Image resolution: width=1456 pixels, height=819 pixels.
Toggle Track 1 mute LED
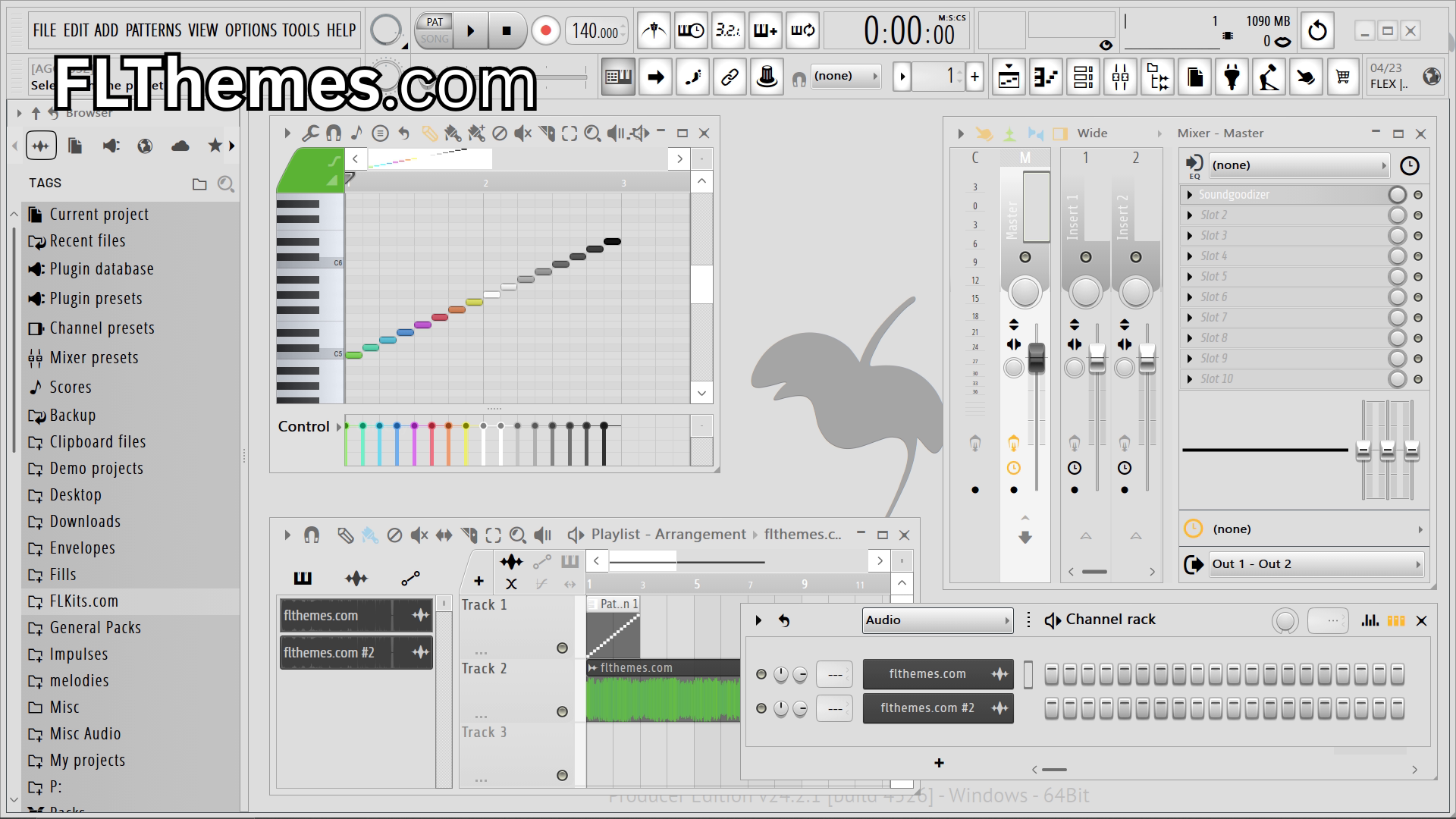point(562,648)
